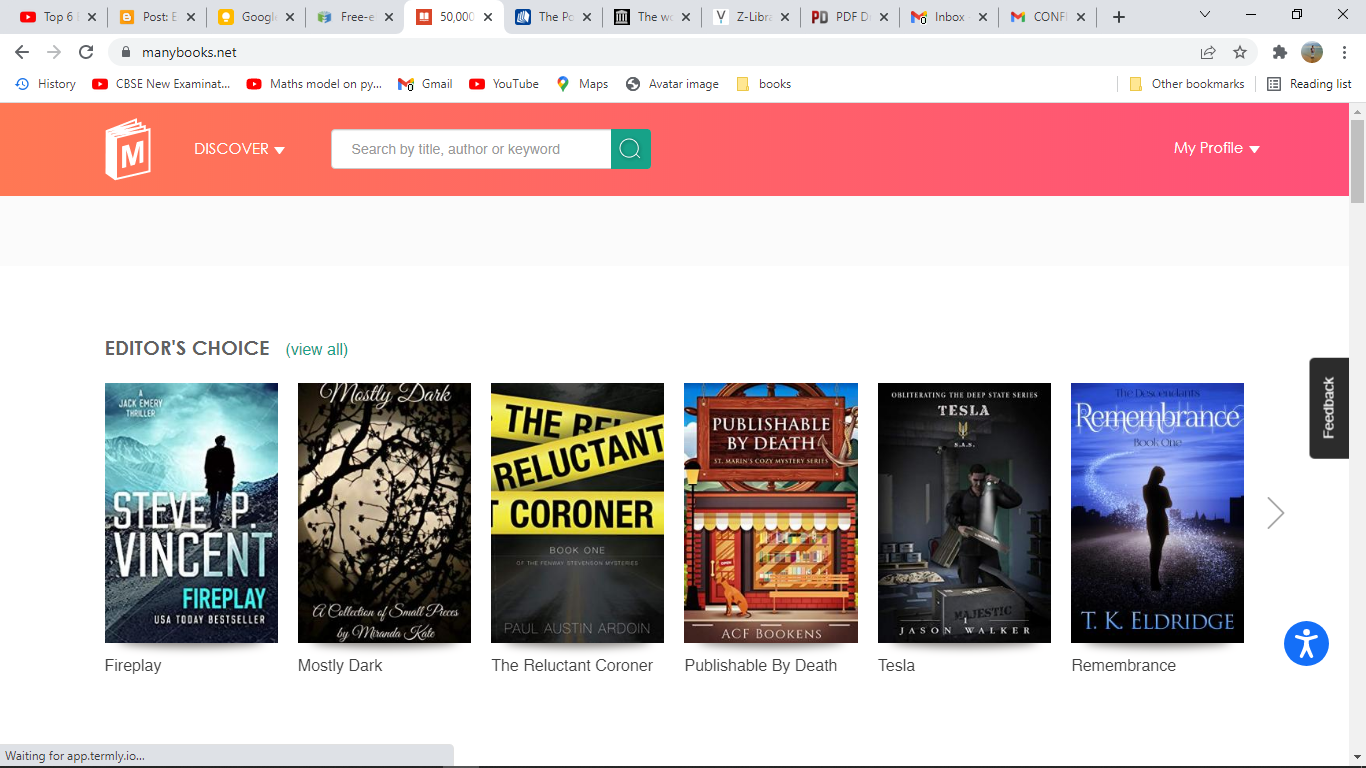
Task: Open the Chrome three-dot menu
Action: pyautogui.click(x=1344, y=52)
